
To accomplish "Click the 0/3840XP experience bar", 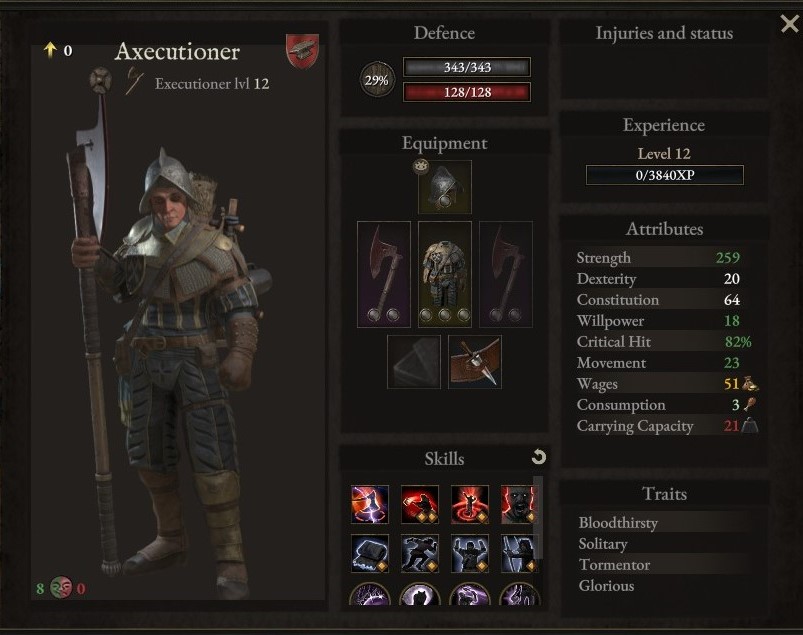I will [x=665, y=175].
